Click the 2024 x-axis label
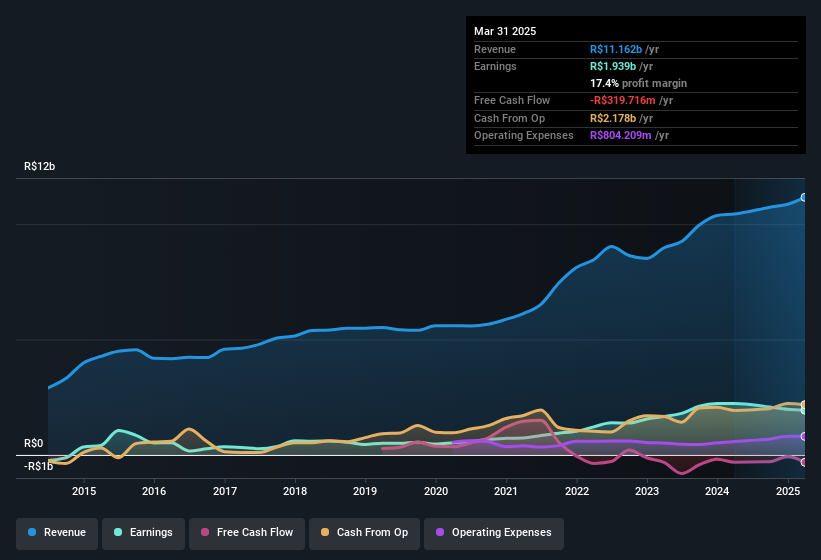Screen dimensions: 821x560 pyautogui.click(x=717, y=491)
